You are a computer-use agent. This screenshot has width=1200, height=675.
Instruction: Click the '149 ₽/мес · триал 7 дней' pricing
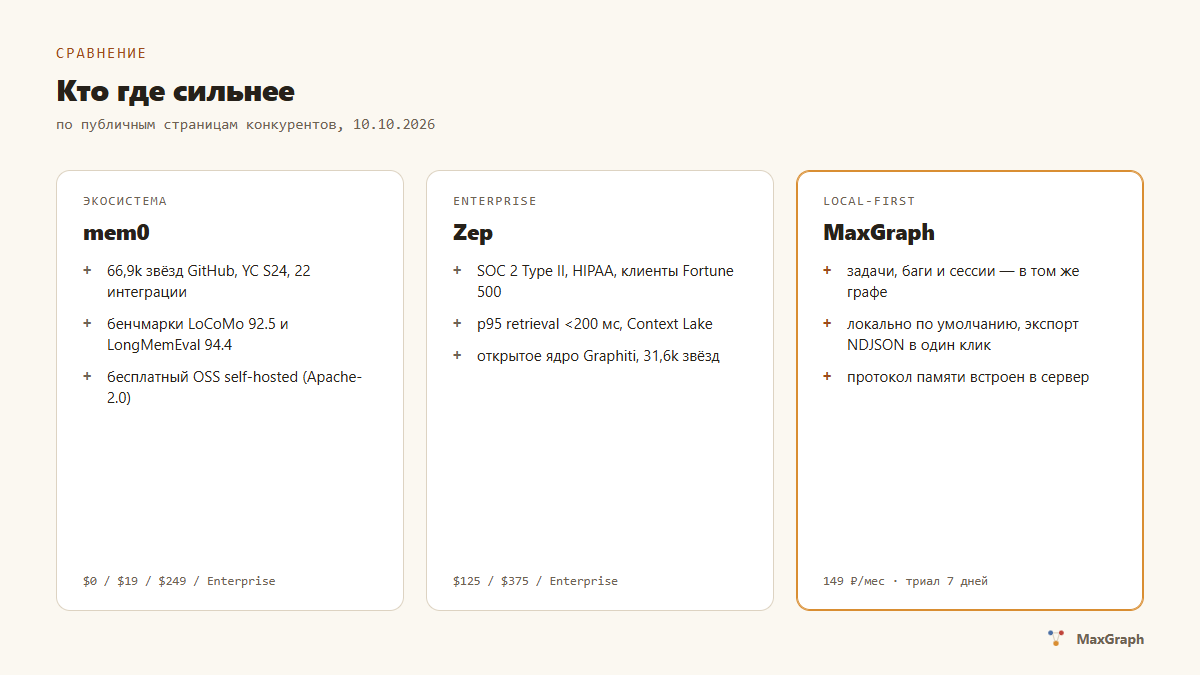click(905, 581)
